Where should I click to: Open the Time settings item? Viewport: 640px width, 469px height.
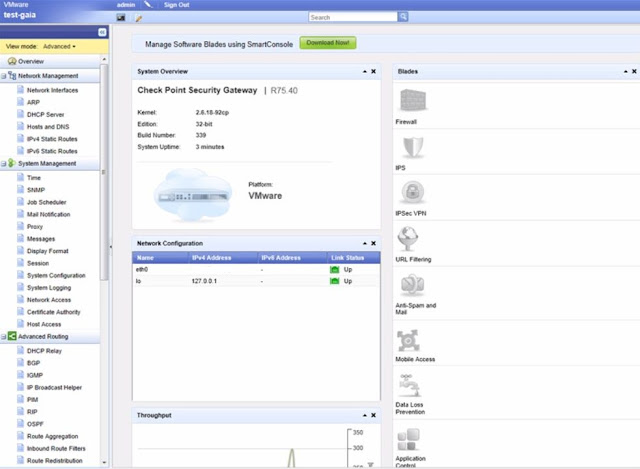point(33,178)
